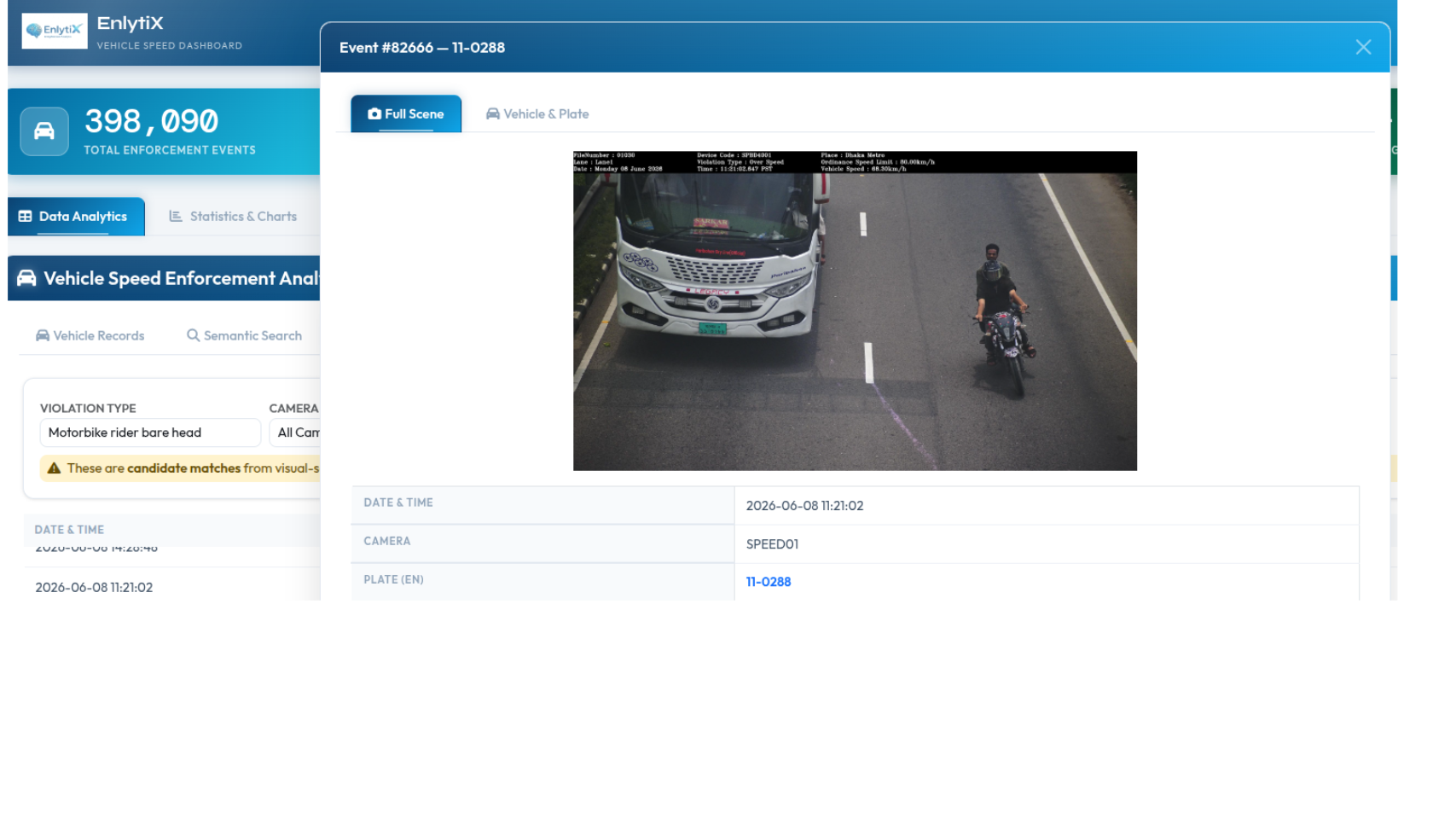Click the dialog title Event #82666 — 11-0288
This screenshot has height=819, width=1456.
click(x=422, y=48)
